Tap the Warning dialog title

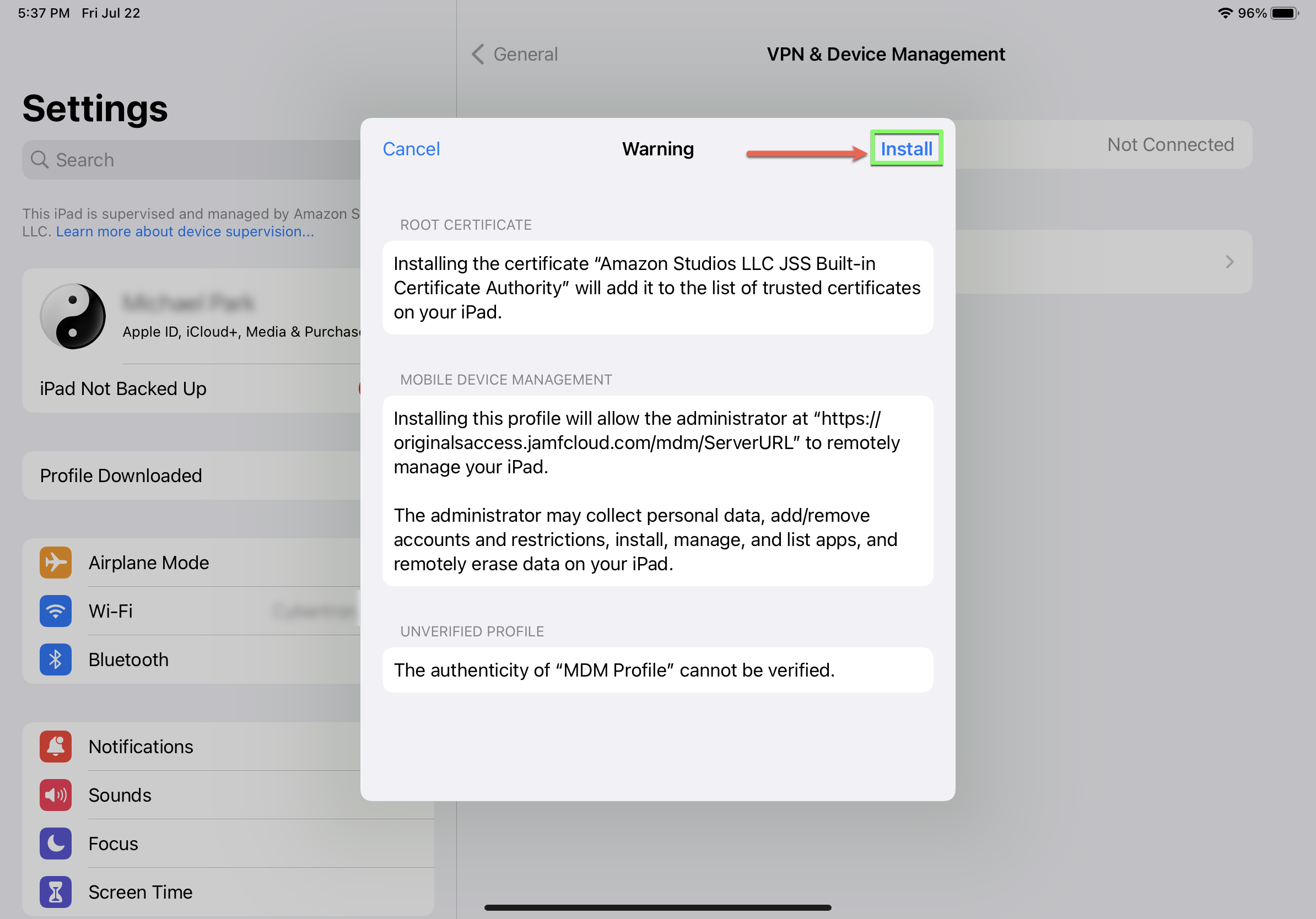tap(658, 149)
